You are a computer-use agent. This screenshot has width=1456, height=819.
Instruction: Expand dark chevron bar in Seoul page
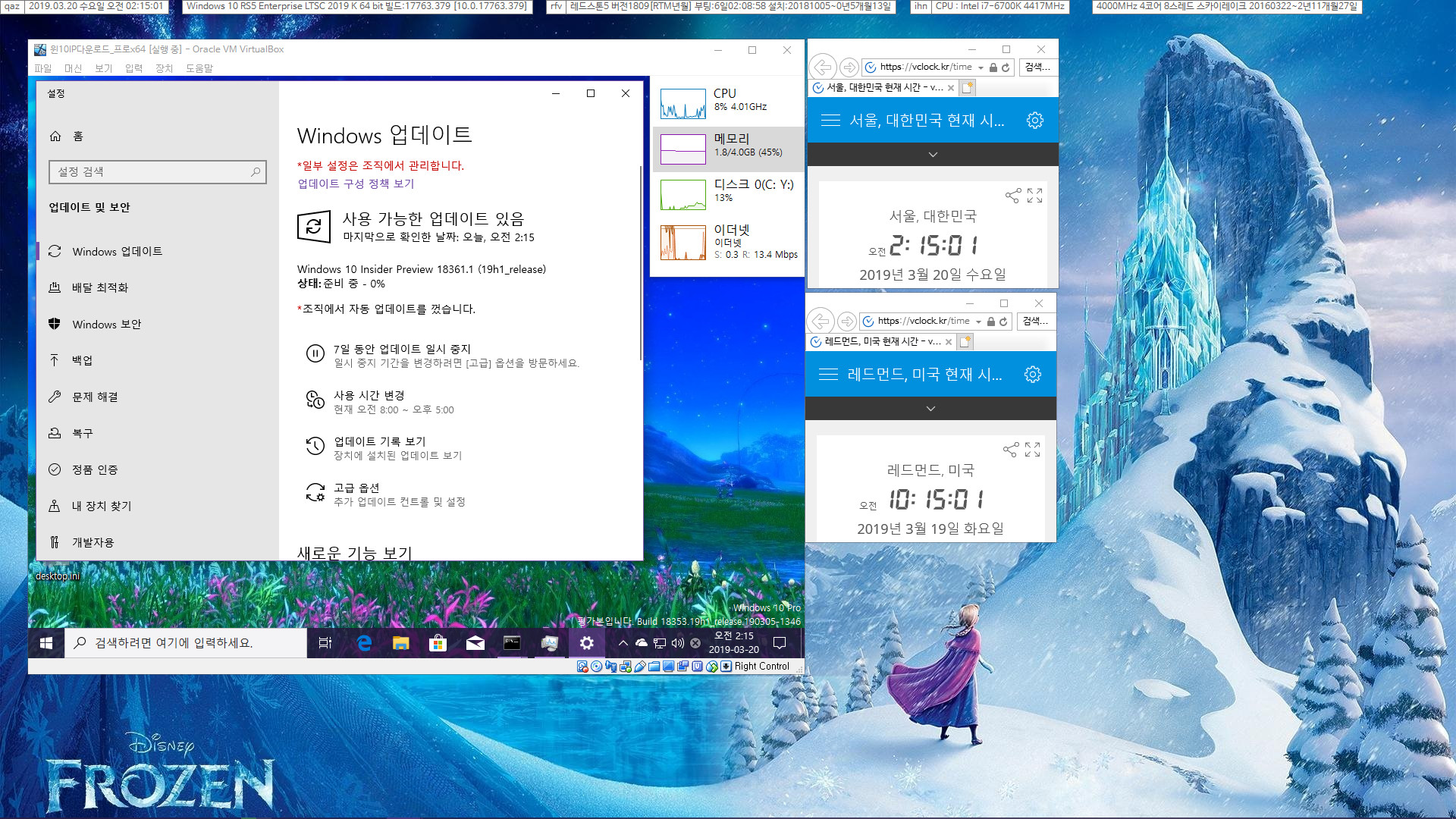point(933,154)
